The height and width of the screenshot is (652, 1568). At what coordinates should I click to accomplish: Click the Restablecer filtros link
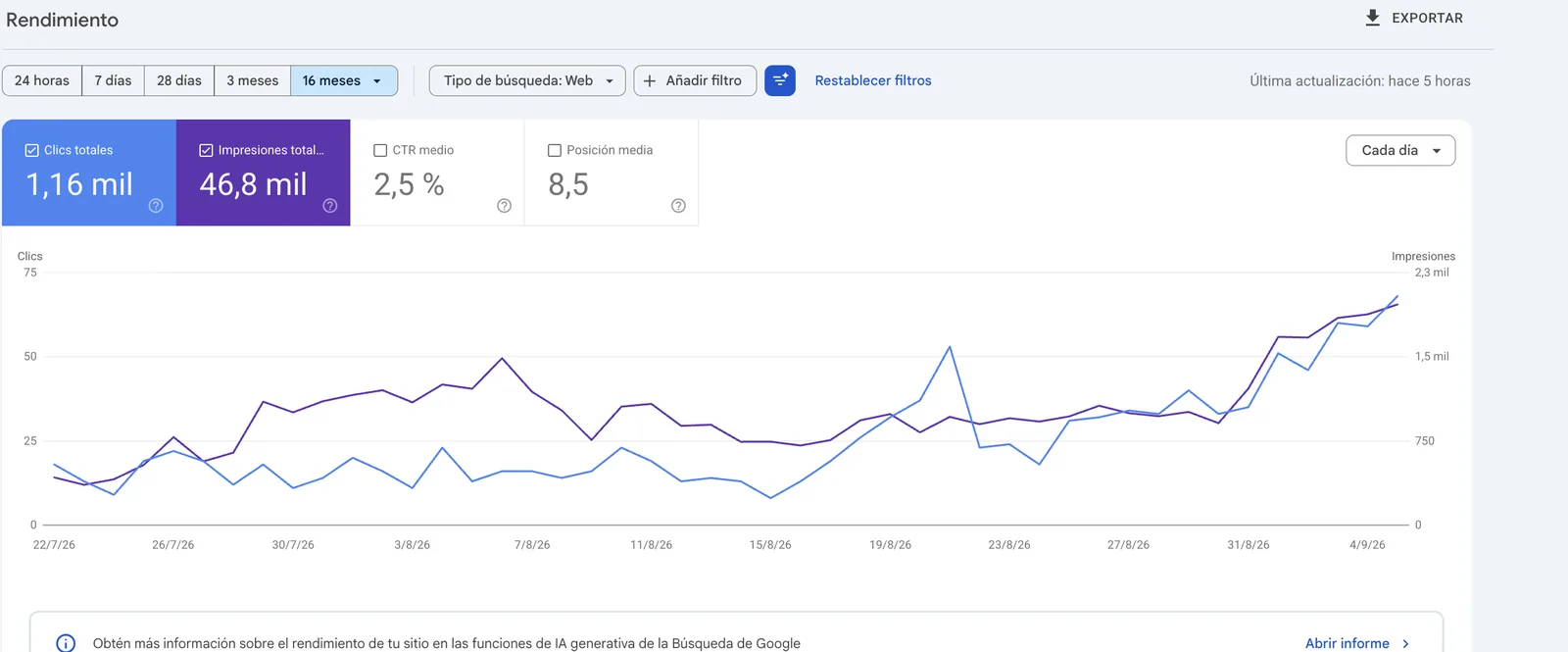(873, 80)
